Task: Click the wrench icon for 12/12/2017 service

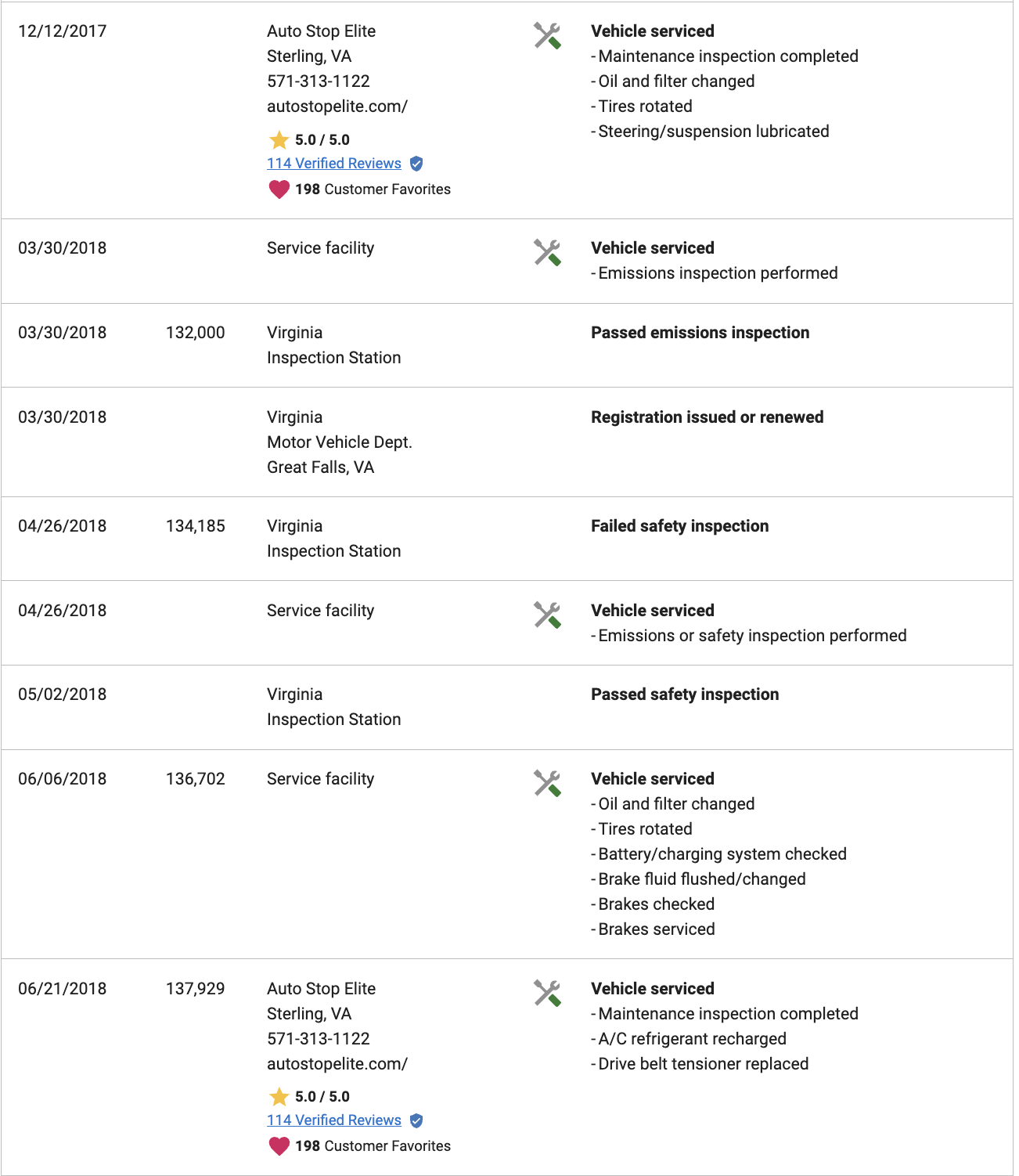Action: pyautogui.click(x=547, y=36)
